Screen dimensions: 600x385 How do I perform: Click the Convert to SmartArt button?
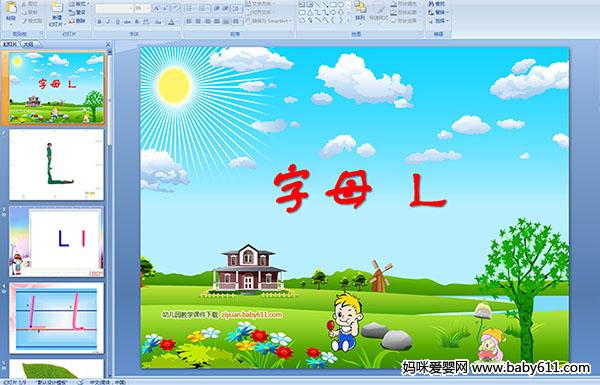[267, 21]
